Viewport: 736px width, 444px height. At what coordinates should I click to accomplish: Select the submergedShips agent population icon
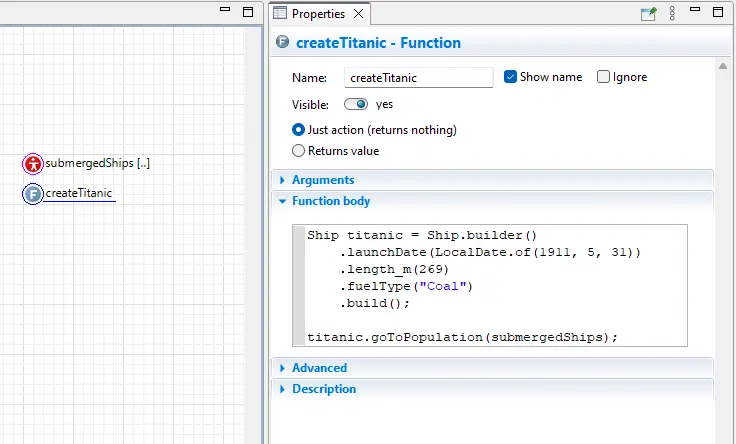point(33,164)
